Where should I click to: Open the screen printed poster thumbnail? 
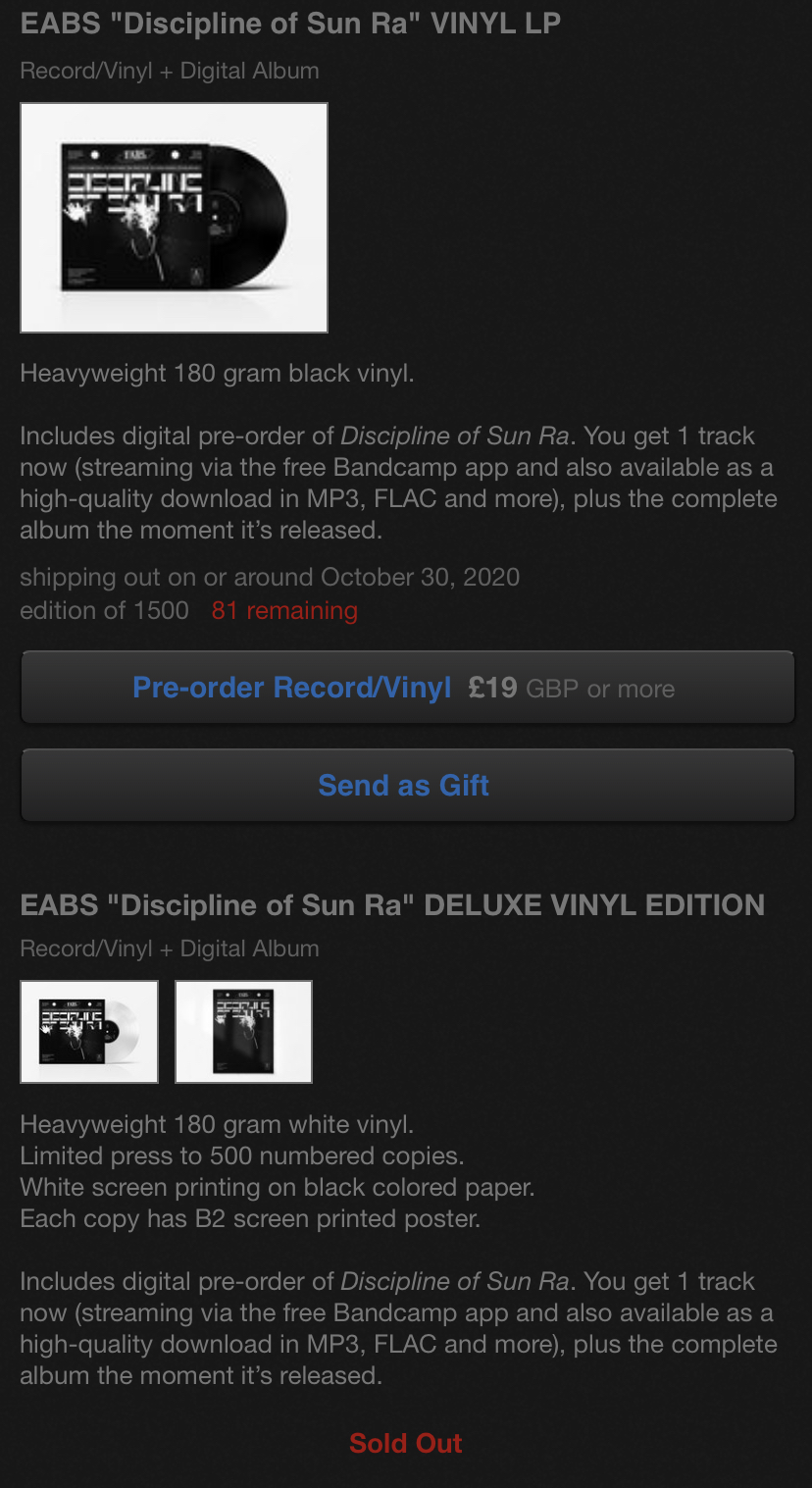point(243,1032)
